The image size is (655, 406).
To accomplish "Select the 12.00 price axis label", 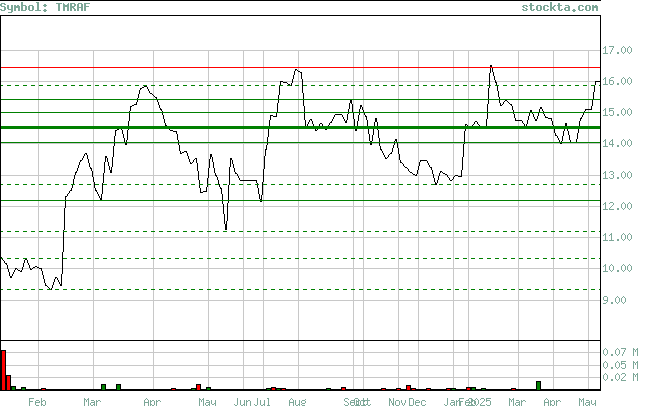I will click(x=617, y=206).
